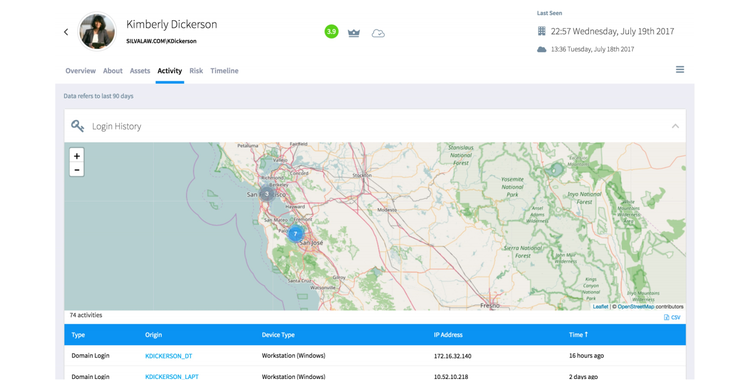The image size is (750, 380).
Task: Click the building icon beside last seen time
Action: (x=541, y=31)
